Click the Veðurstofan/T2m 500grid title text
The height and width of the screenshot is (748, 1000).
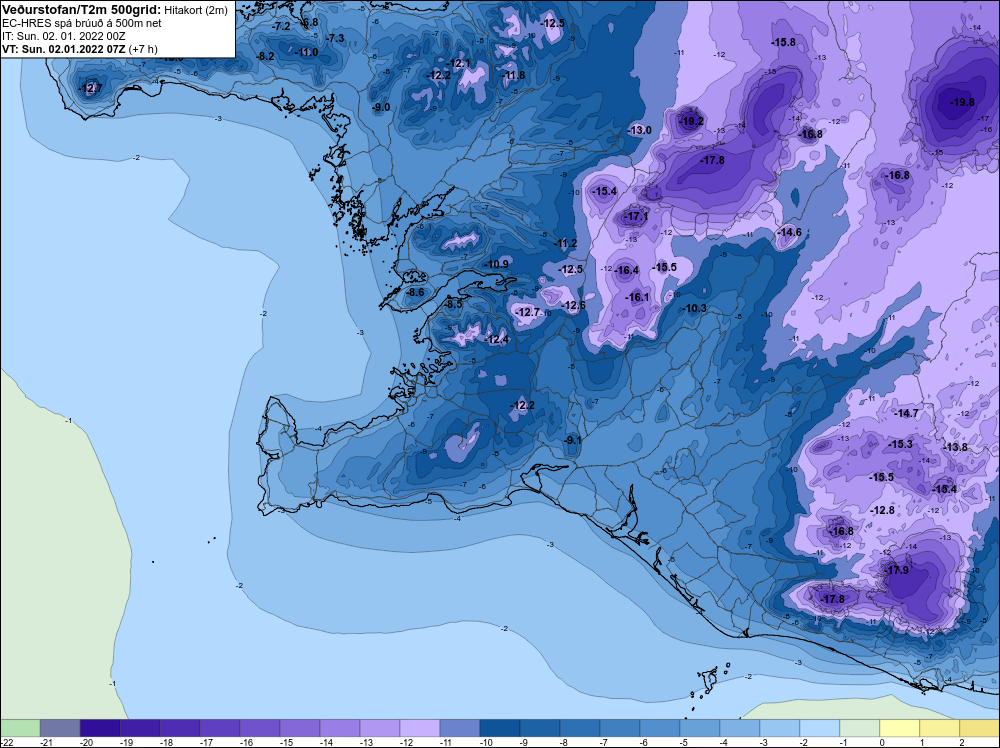[x=80, y=10]
